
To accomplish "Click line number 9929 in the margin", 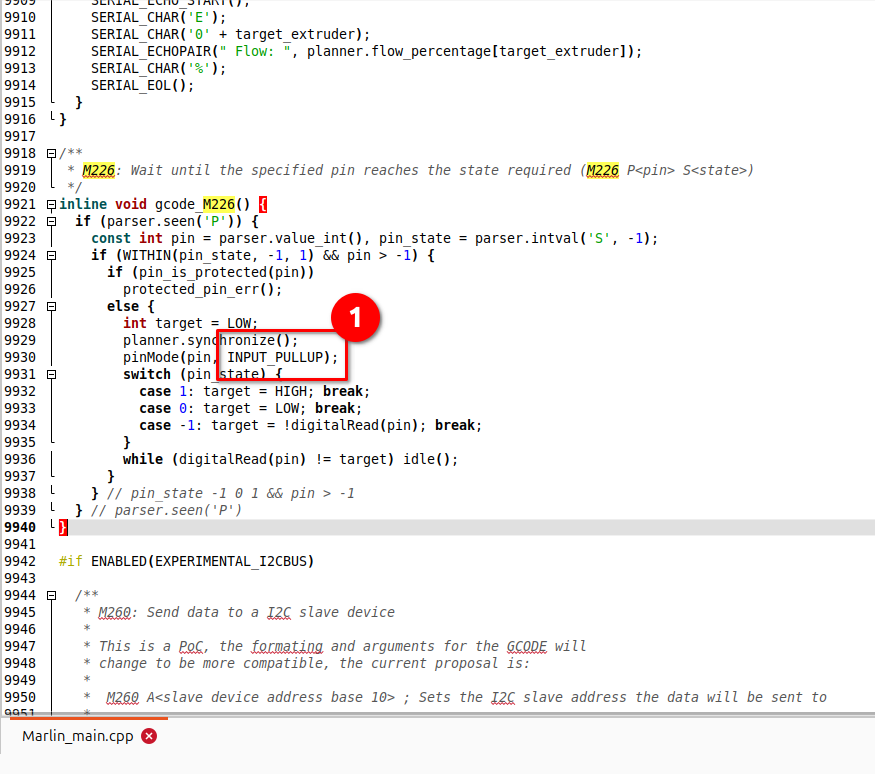I will (x=20, y=340).
